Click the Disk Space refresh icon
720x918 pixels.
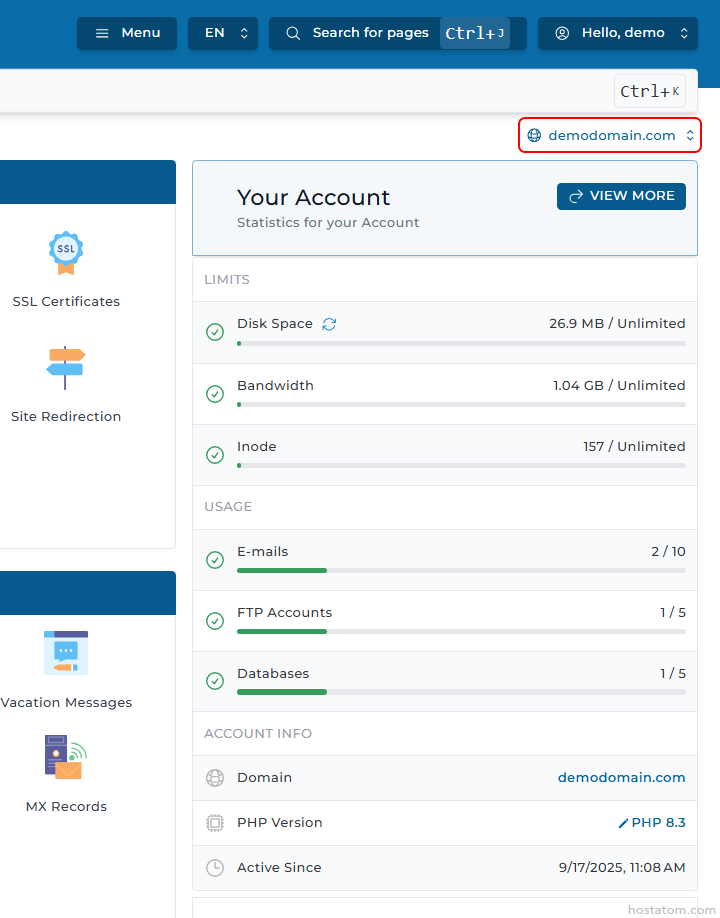pos(330,324)
